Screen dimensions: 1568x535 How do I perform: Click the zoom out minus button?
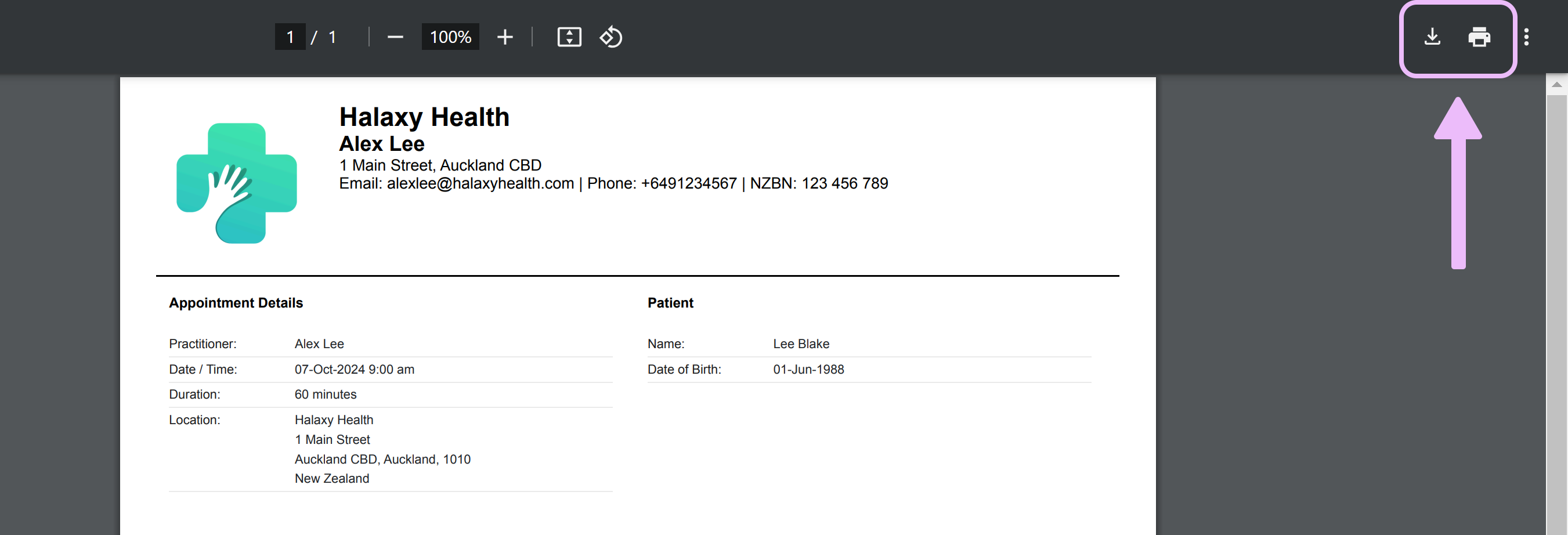pyautogui.click(x=395, y=37)
